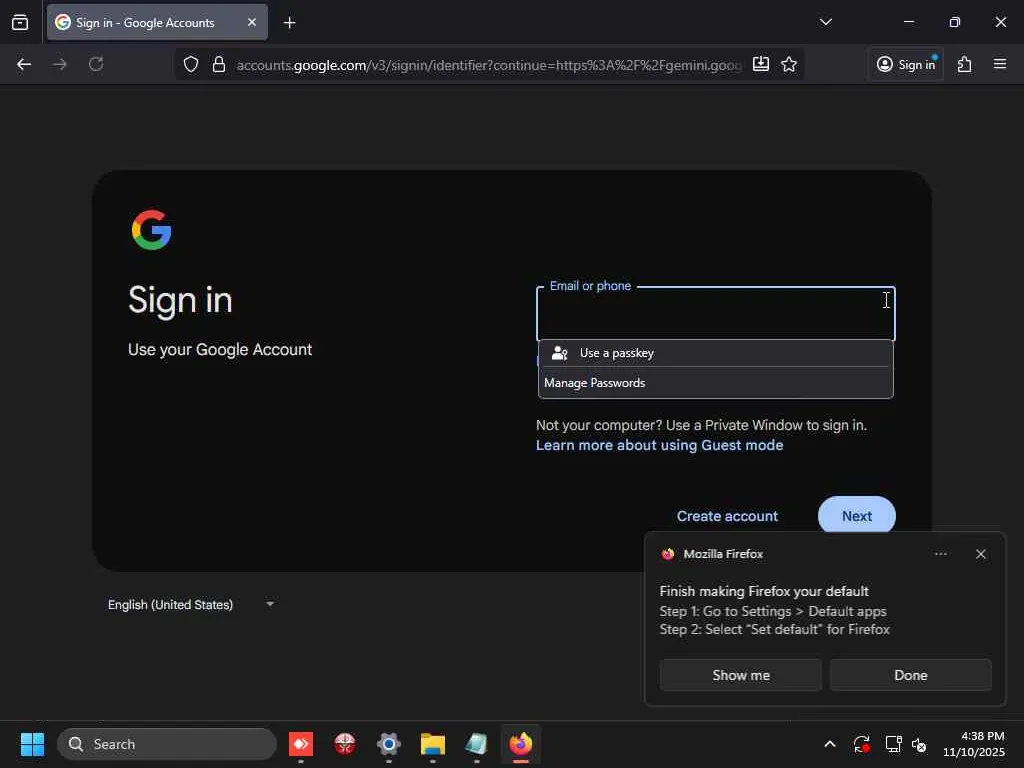Click the Use your Google Account text
This screenshot has width=1024, height=768.
[220, 349]
